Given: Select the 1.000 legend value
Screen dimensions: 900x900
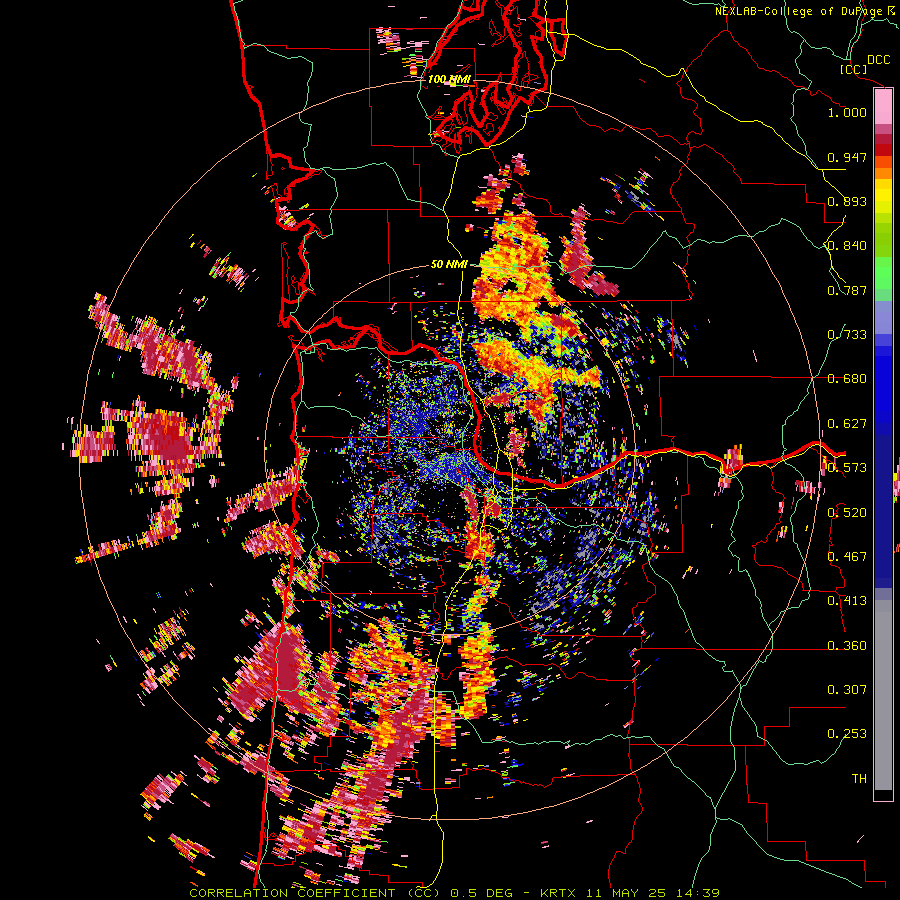Looking at the screenshot, I should [x=847, y=112].
